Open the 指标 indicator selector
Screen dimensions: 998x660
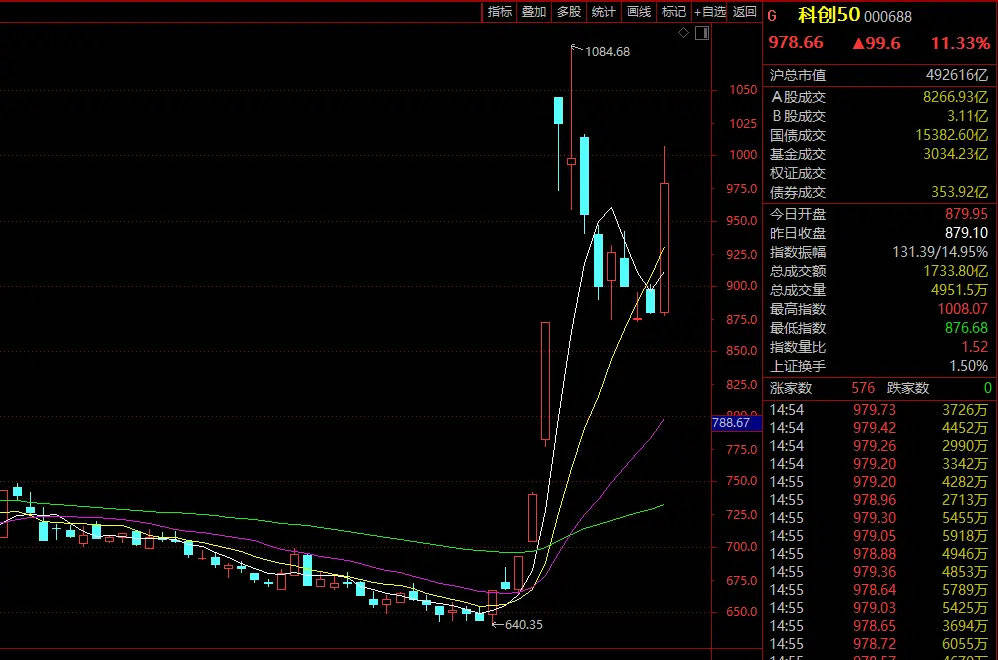click(x=499, y=12)
